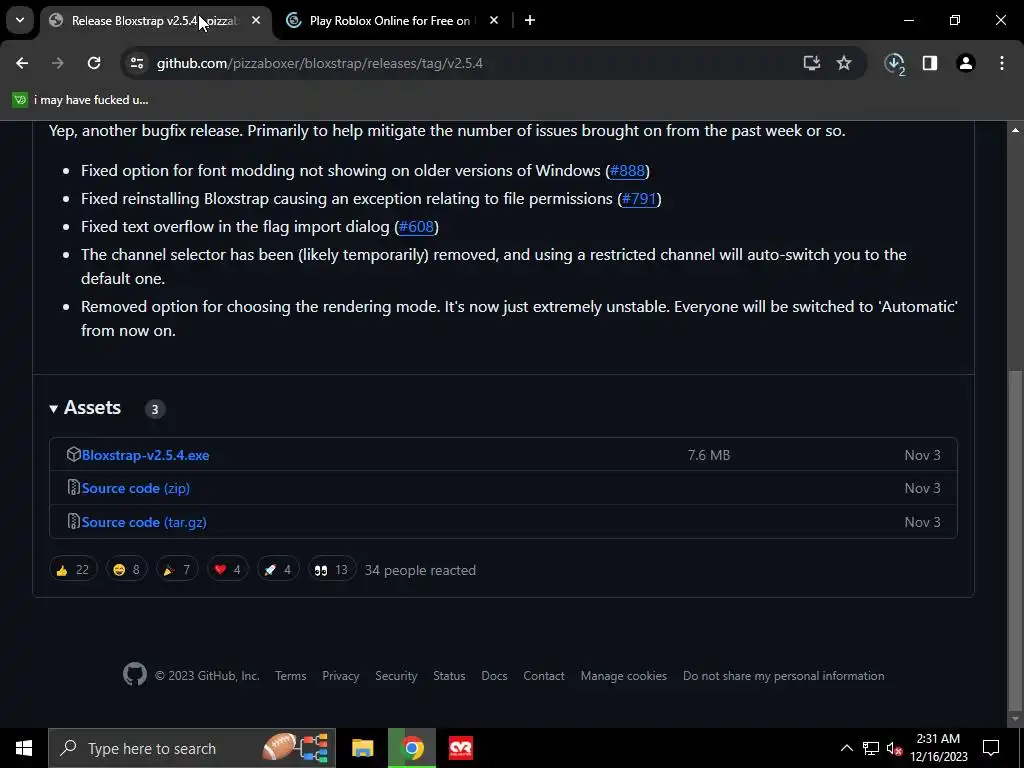Open the red recorder app in taskbar

(x=461, y=748)
